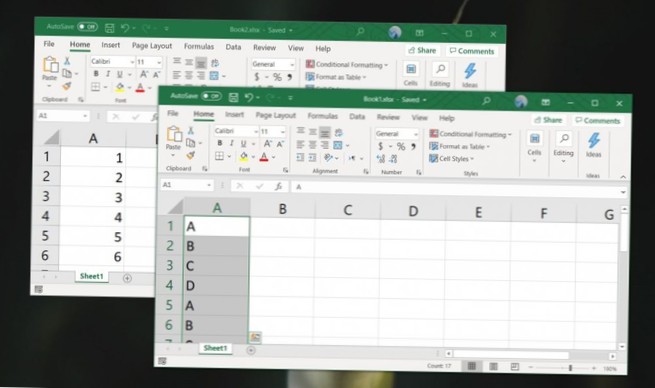
Task: Select Format Painter brush in Book1
Action: [191, 155]
